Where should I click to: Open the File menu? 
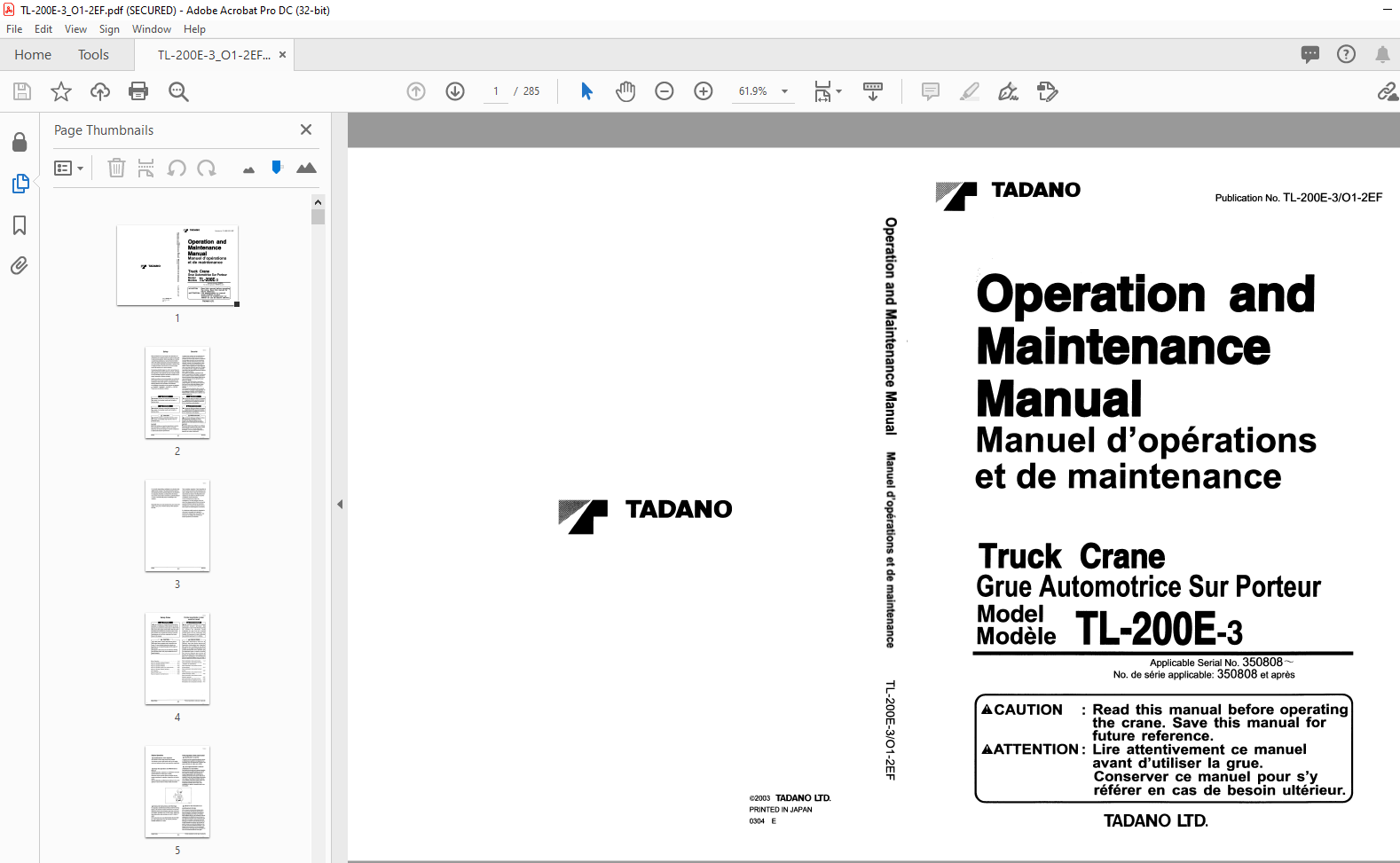14,29
